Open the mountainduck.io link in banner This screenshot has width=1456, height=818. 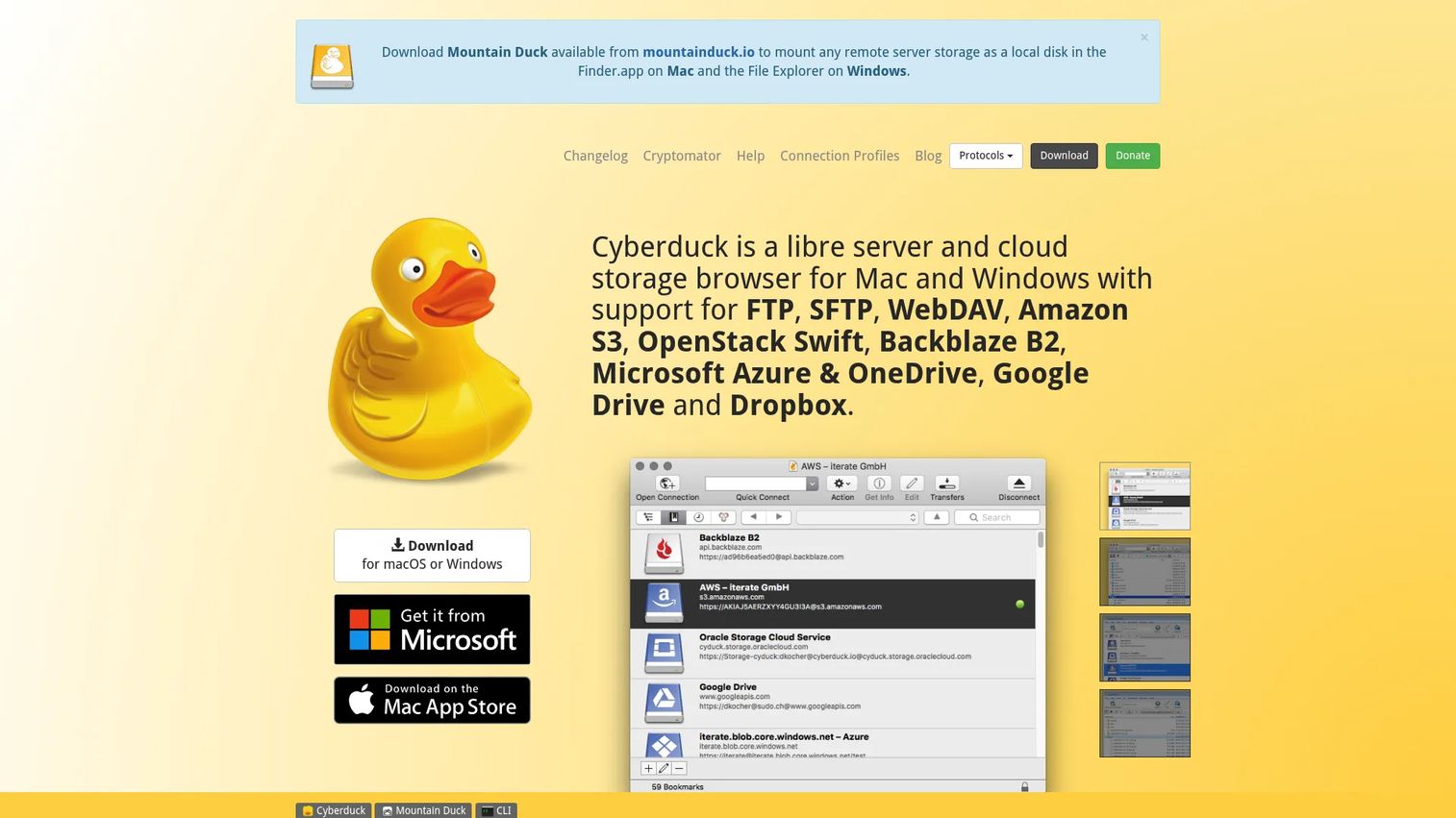698,52
